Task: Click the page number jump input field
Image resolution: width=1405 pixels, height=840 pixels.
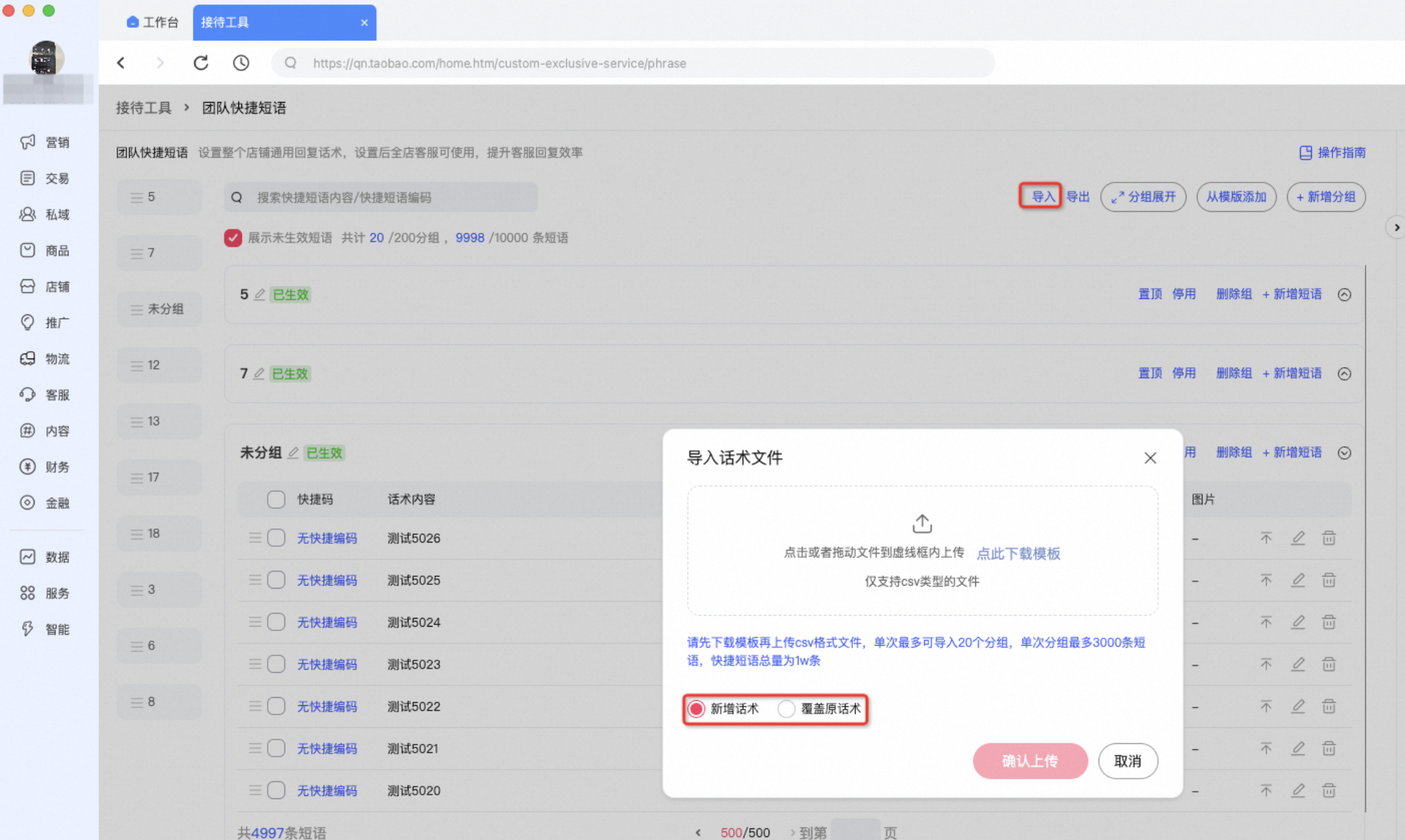Action: point(855,832)
